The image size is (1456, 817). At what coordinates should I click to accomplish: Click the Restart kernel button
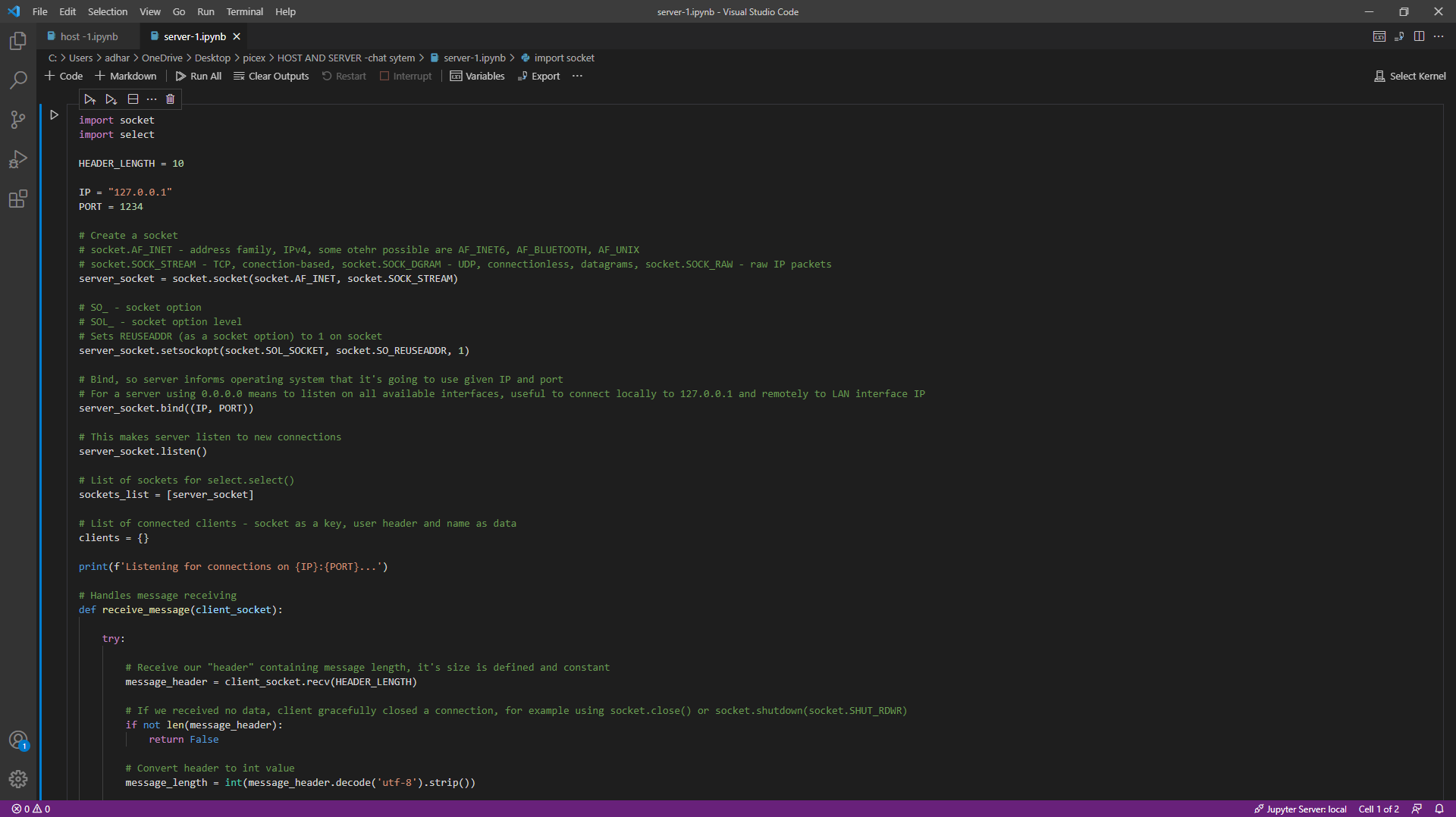(x=344, y=76)
